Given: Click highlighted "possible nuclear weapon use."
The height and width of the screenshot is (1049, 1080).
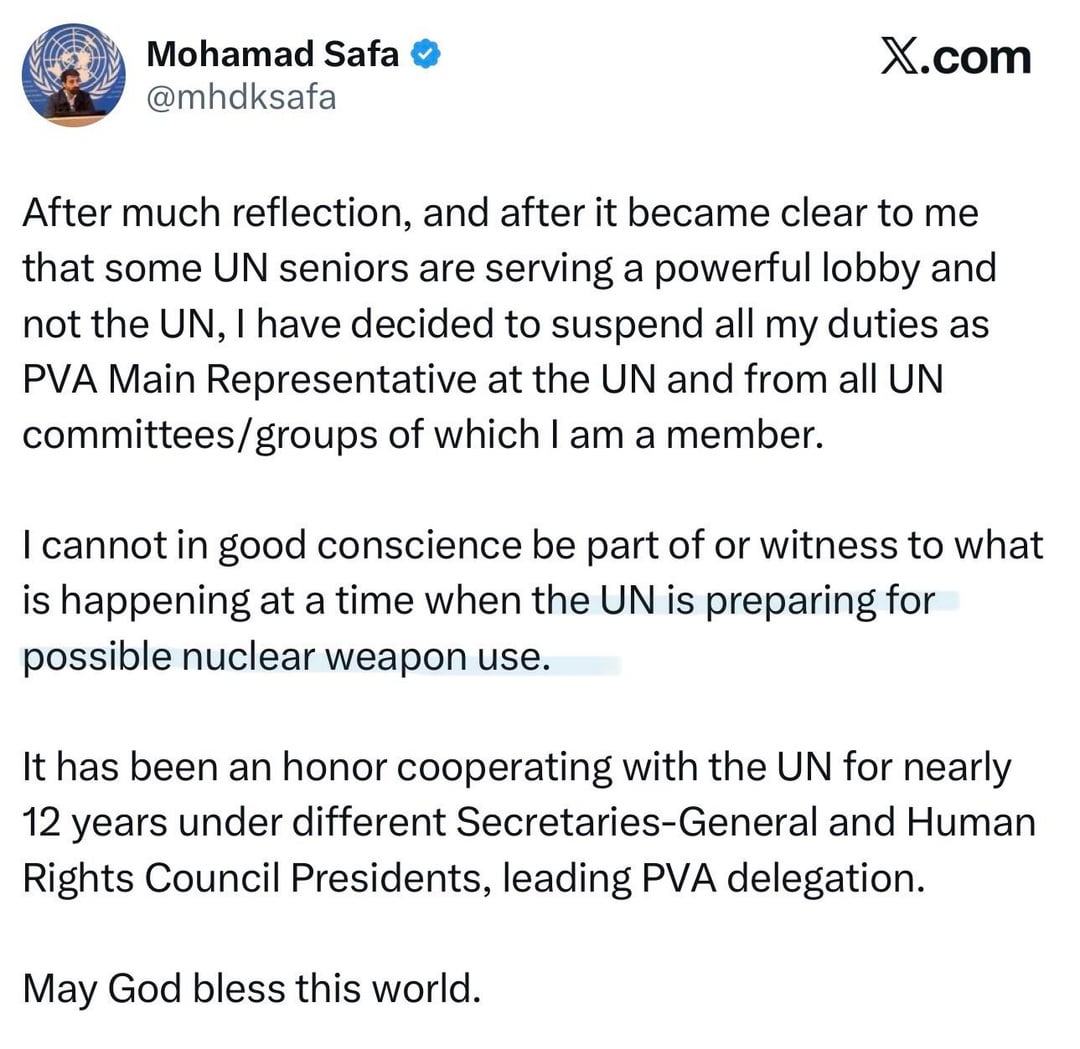Looking at the screenshot, I should 286,658.
